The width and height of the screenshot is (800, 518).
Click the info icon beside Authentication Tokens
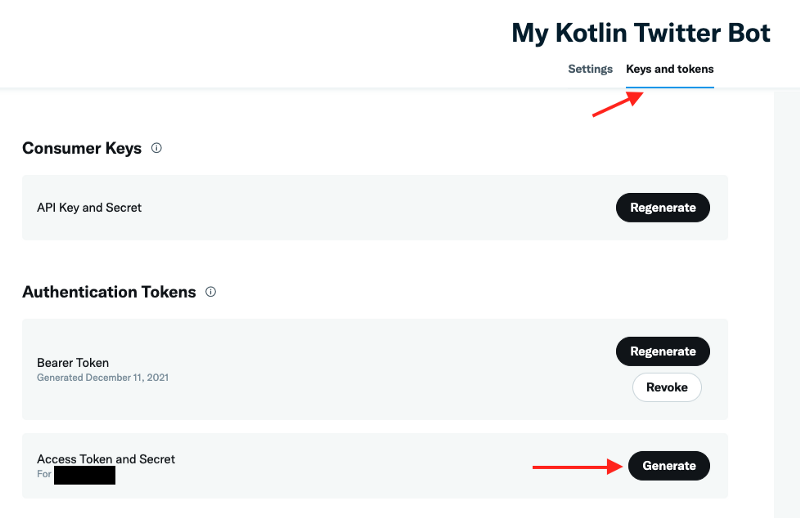[210, 292]
